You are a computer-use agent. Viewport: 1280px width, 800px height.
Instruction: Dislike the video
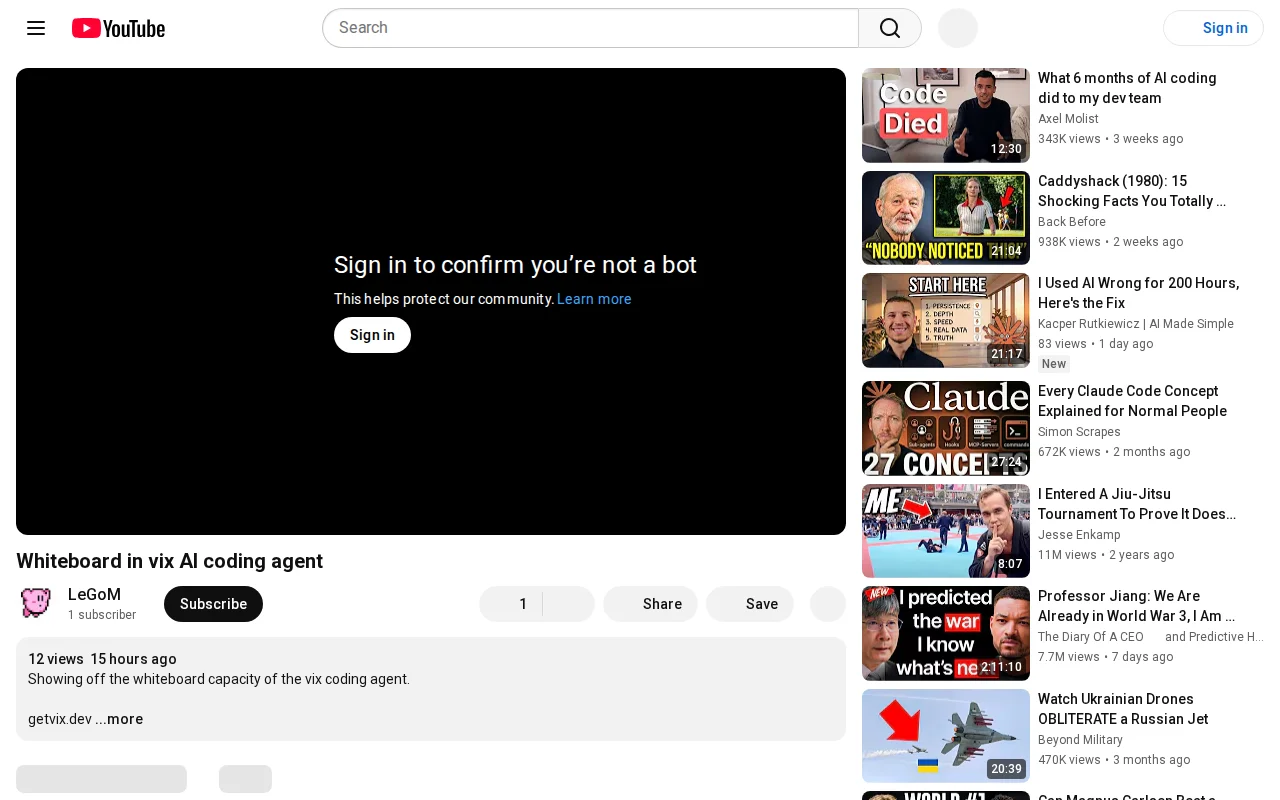569,604
